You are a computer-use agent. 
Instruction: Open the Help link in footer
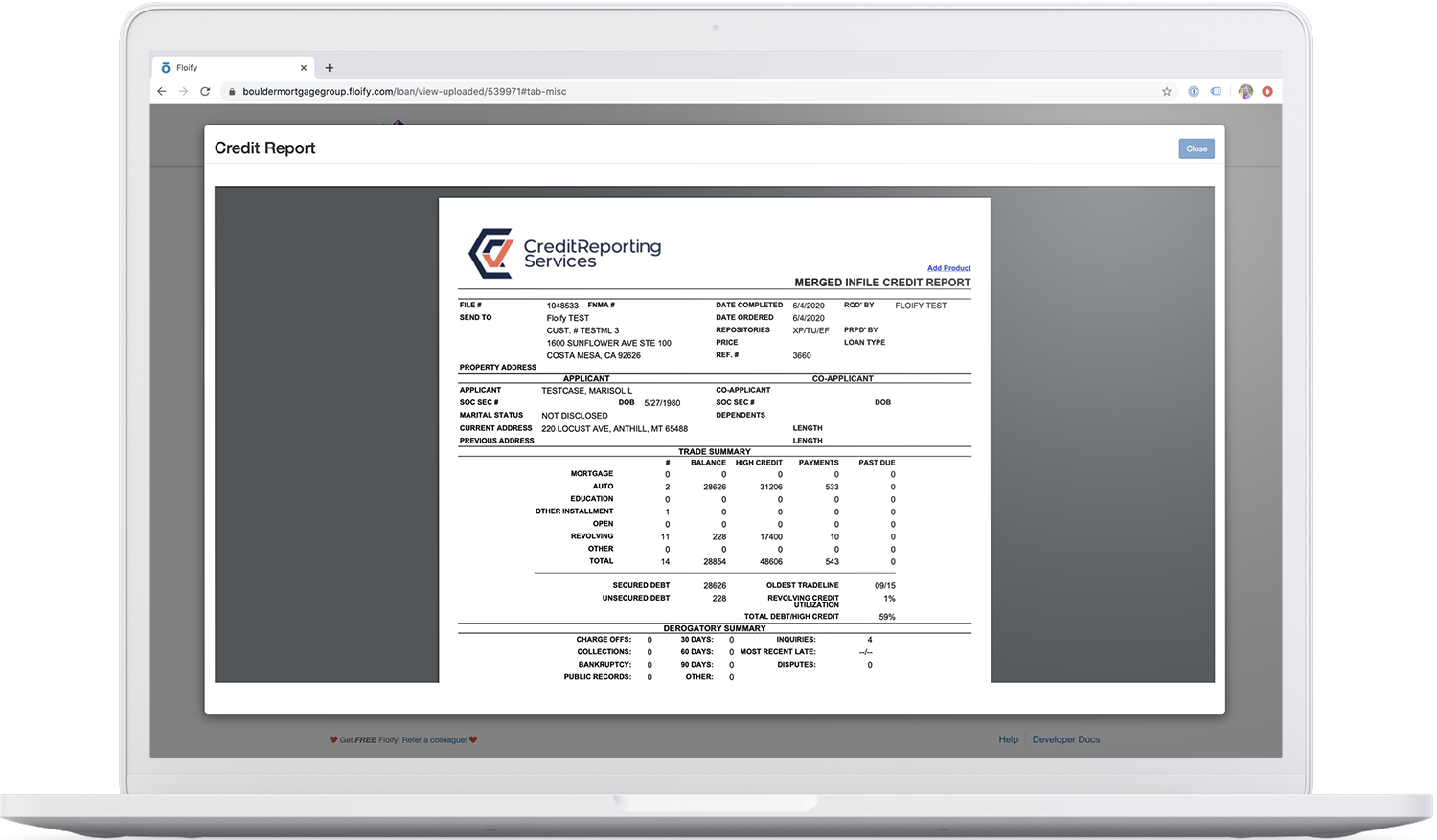[x=1008, y=739]
